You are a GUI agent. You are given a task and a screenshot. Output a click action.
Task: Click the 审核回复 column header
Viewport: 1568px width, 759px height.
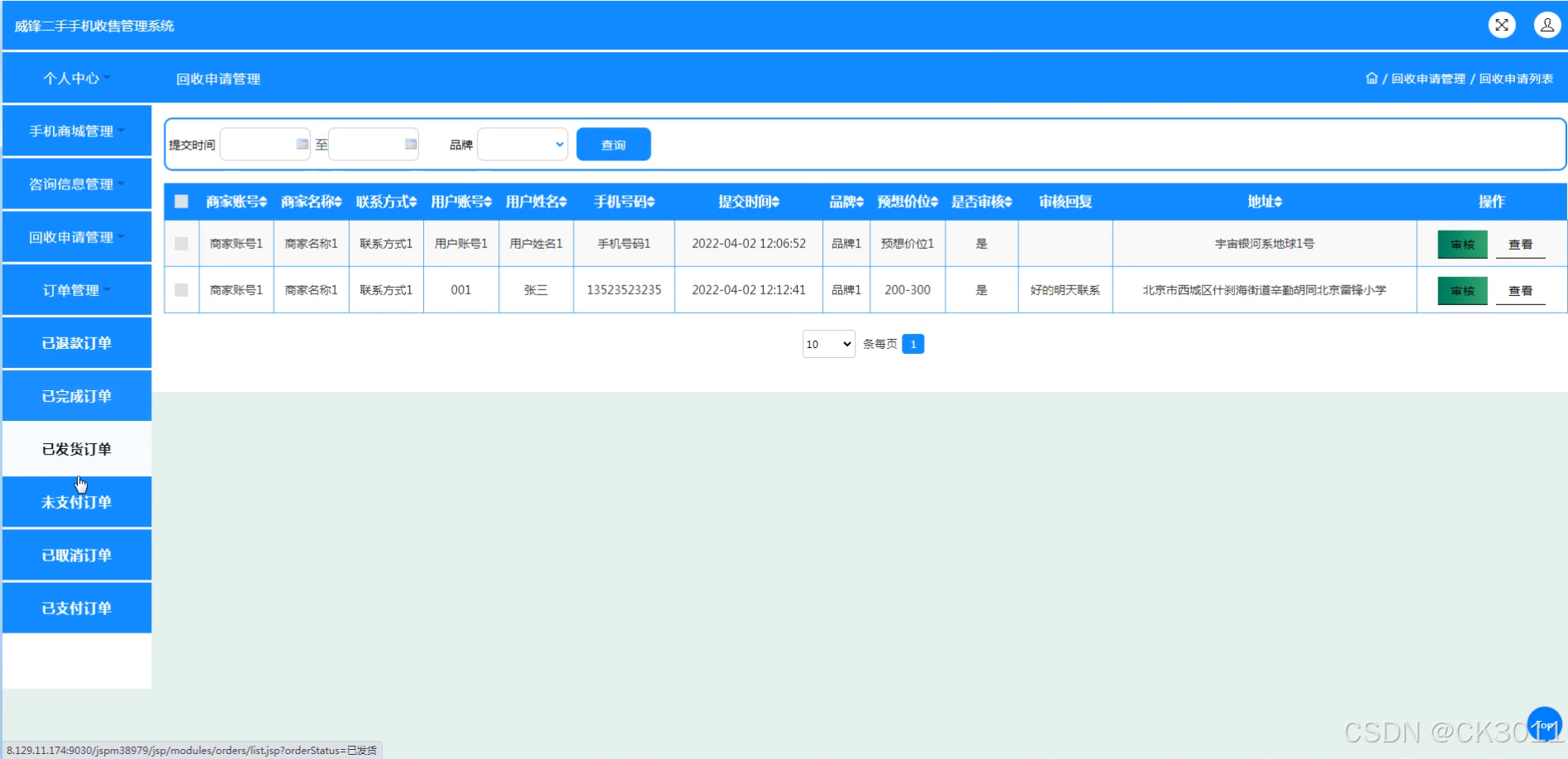[1065, 202]
